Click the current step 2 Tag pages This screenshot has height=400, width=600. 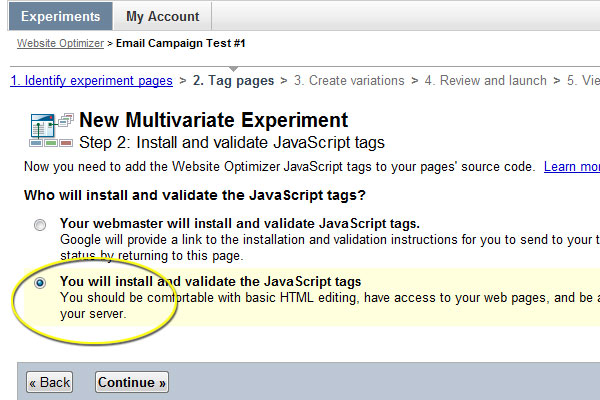tap(234, 81)
